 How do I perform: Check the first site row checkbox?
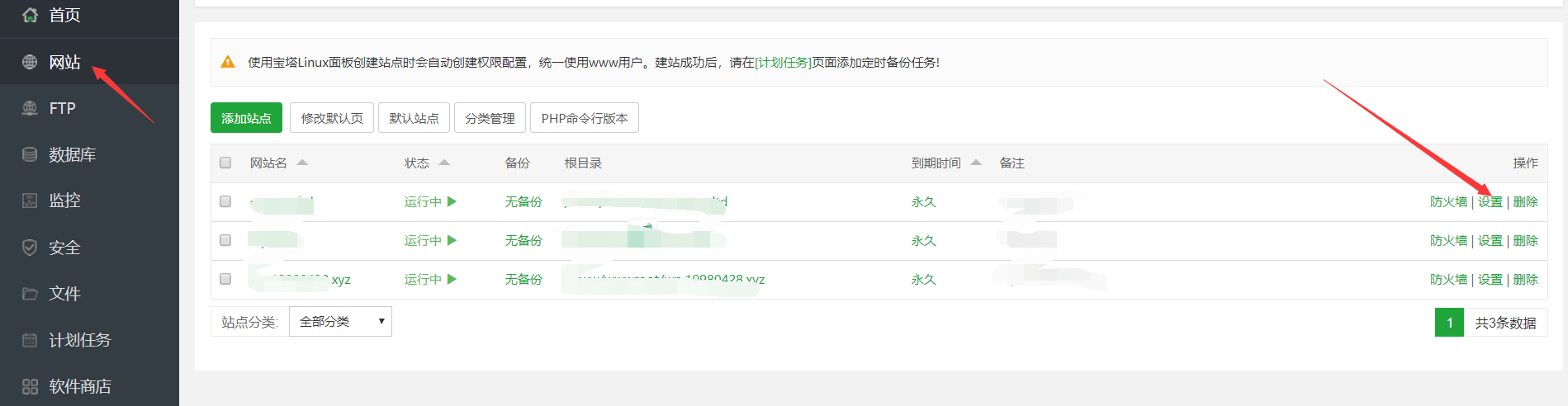[225, 201]
